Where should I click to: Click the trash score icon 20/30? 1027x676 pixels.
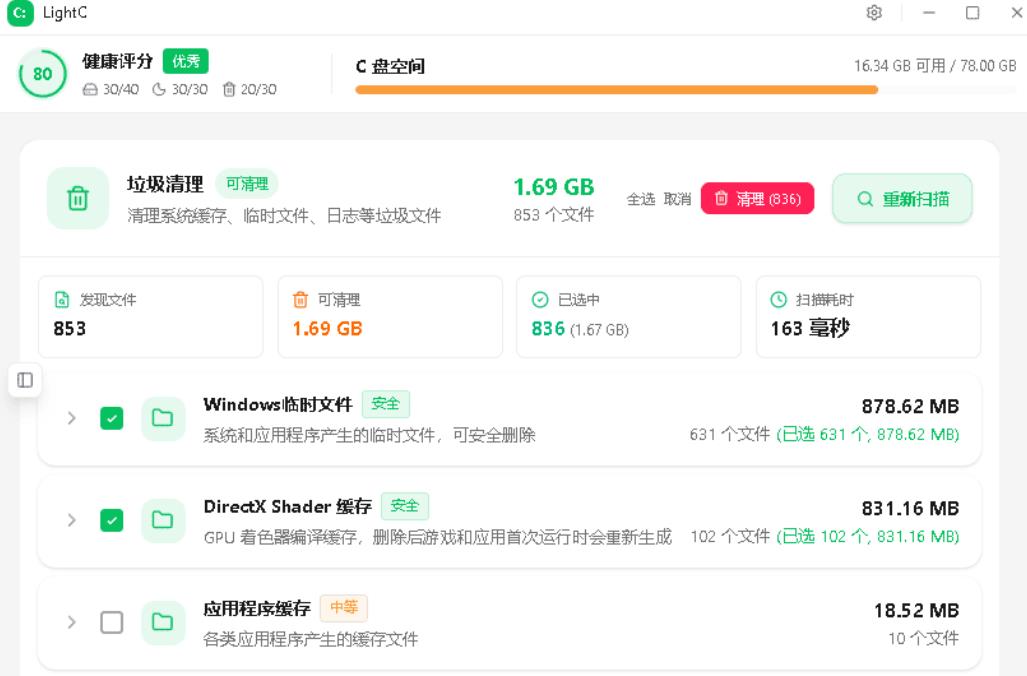point(229,89)
